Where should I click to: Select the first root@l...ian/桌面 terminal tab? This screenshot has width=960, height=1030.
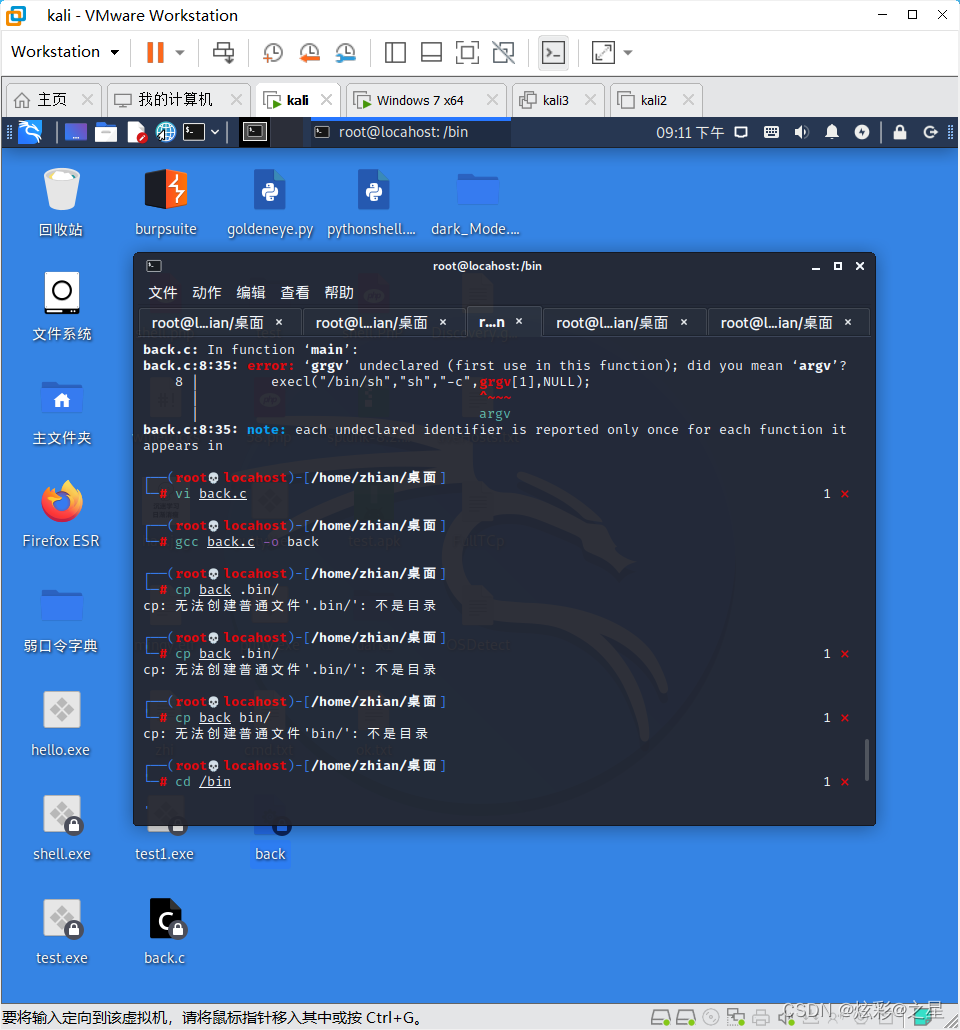[219, 323]
